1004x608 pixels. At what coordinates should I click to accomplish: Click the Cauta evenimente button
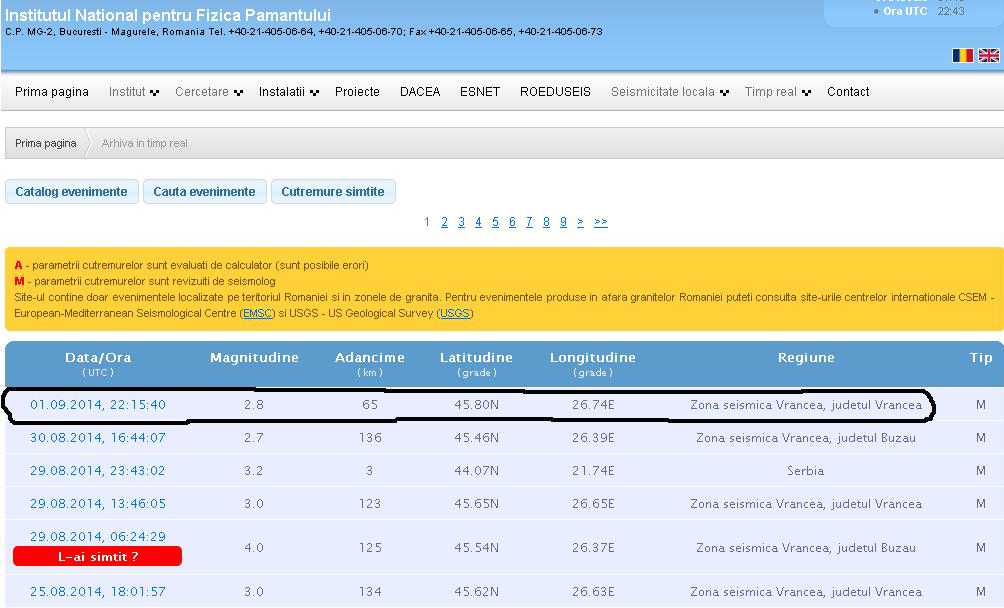point(204,192)
